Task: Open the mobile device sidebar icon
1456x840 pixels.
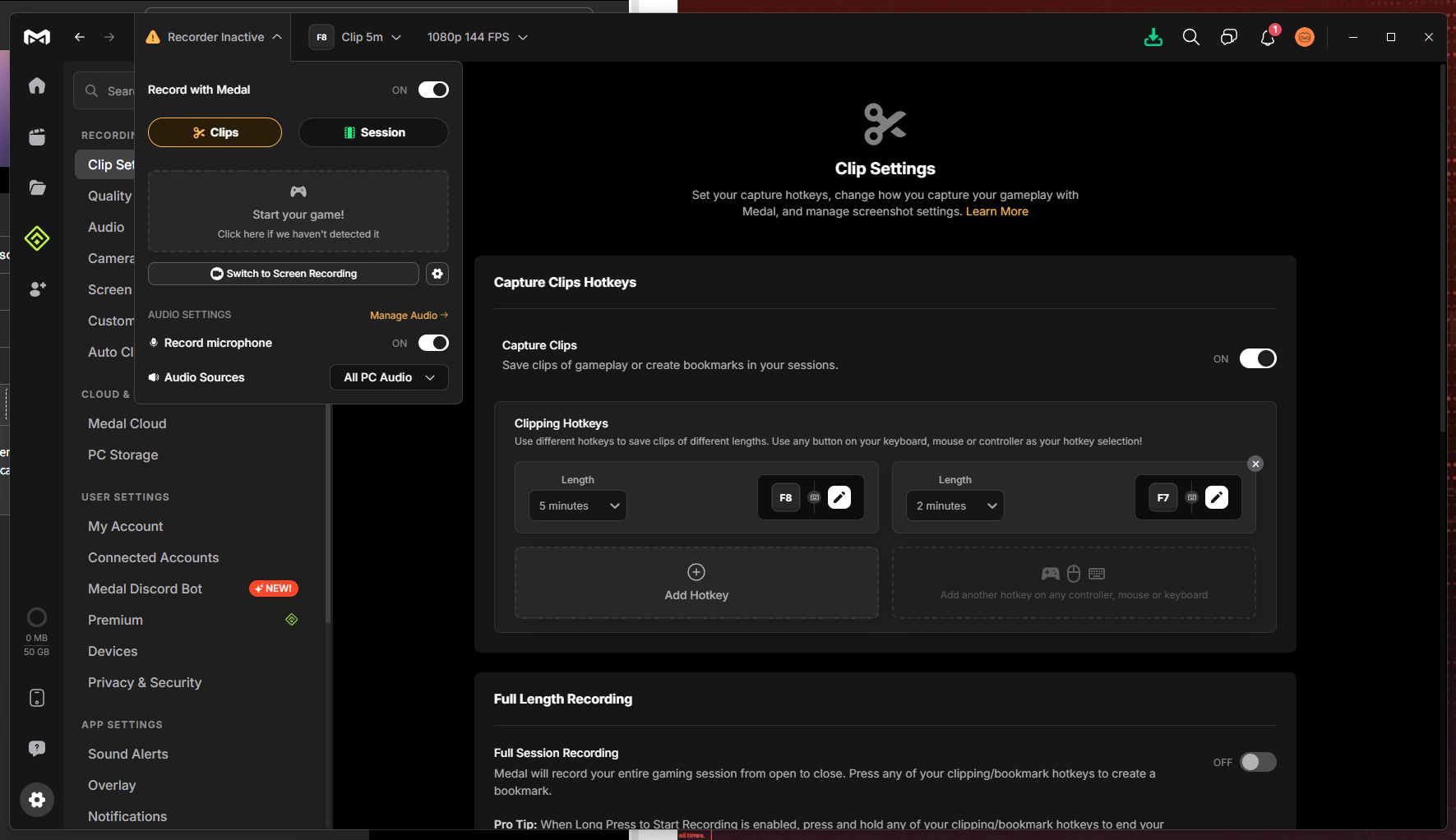Action: (37, 698)
